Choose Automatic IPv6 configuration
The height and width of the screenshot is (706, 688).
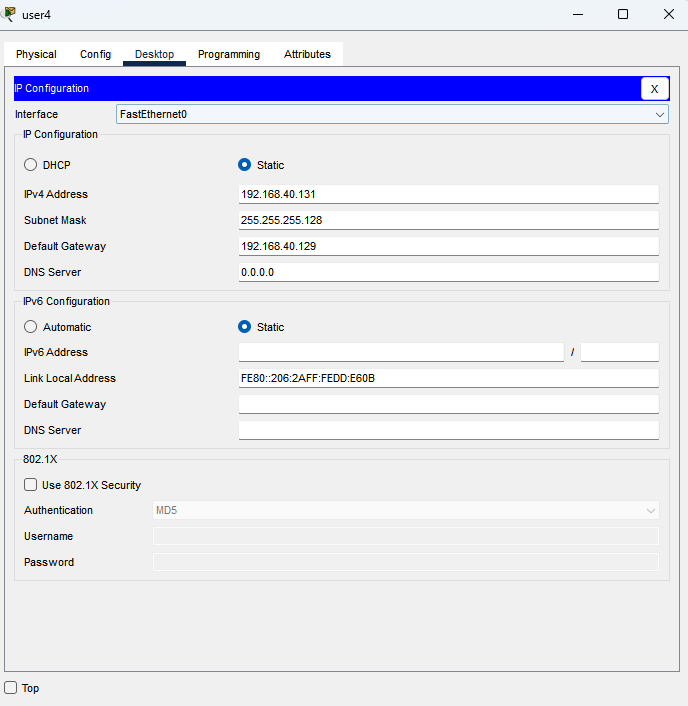pos(30,327)
